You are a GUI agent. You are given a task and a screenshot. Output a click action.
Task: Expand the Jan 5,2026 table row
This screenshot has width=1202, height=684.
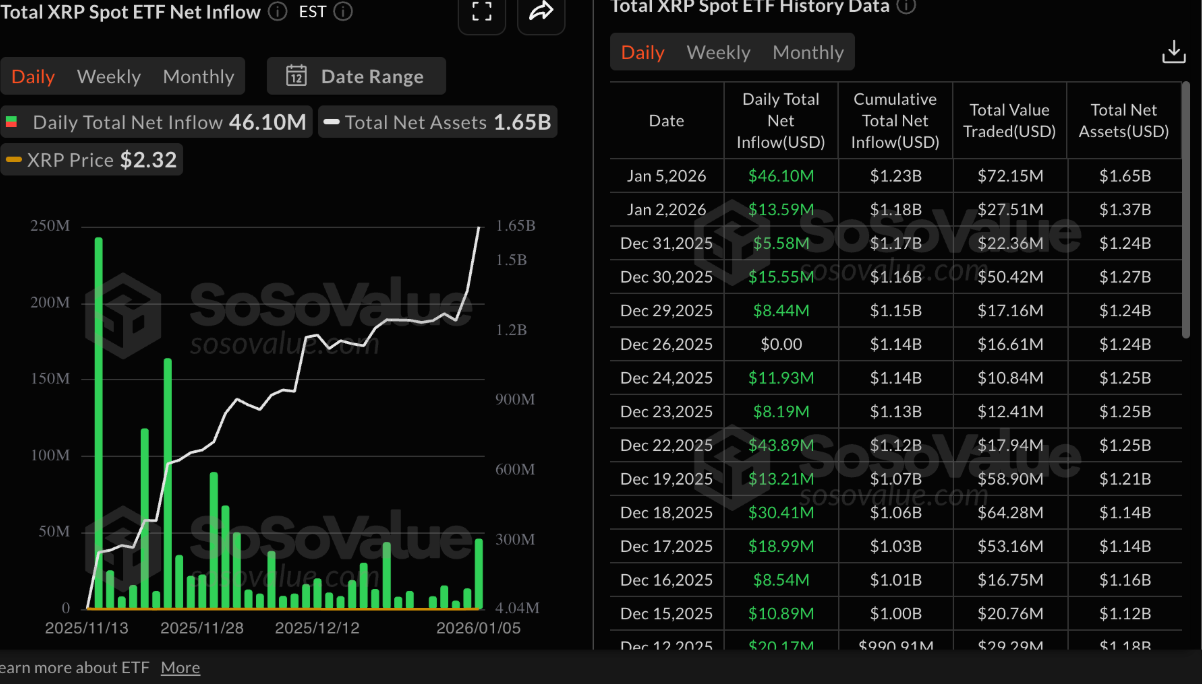pyautogui.click(x=666, y=175)
